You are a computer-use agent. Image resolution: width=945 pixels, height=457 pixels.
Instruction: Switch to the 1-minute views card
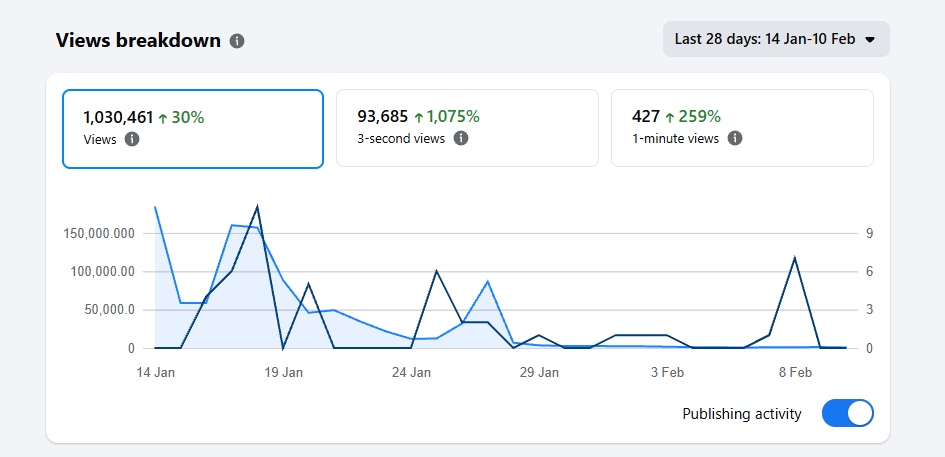click(x=742, y=128)
